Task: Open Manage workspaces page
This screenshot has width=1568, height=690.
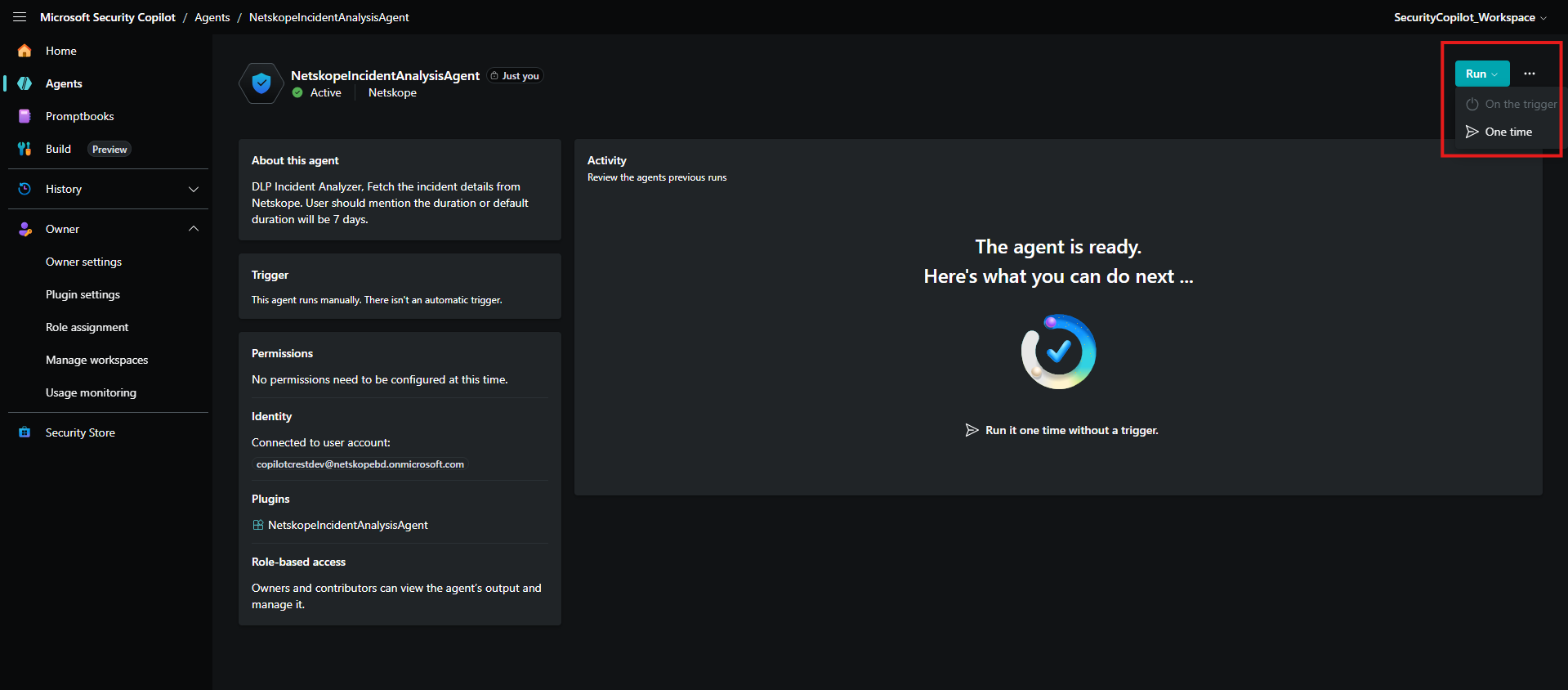Action: tap(96, 360)
